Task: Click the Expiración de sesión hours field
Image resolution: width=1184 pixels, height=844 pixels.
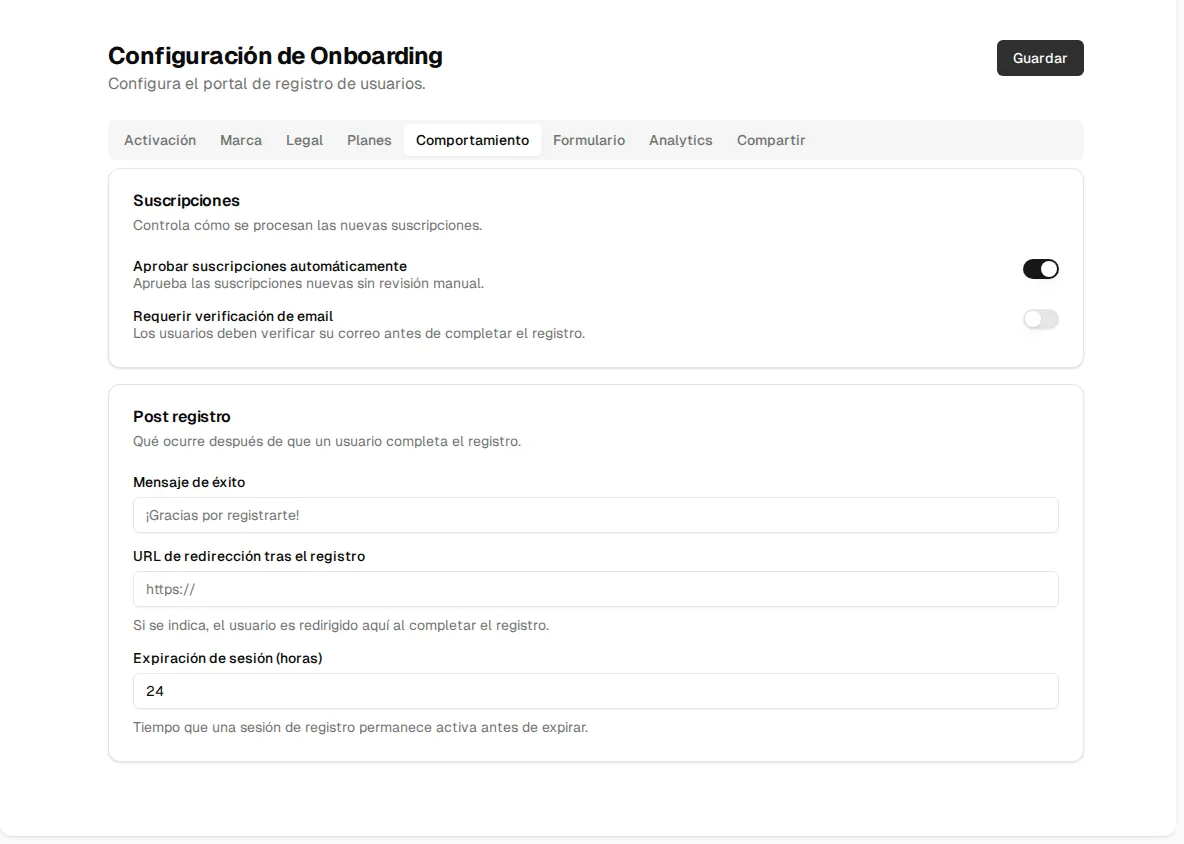Action: click(596, 691)
